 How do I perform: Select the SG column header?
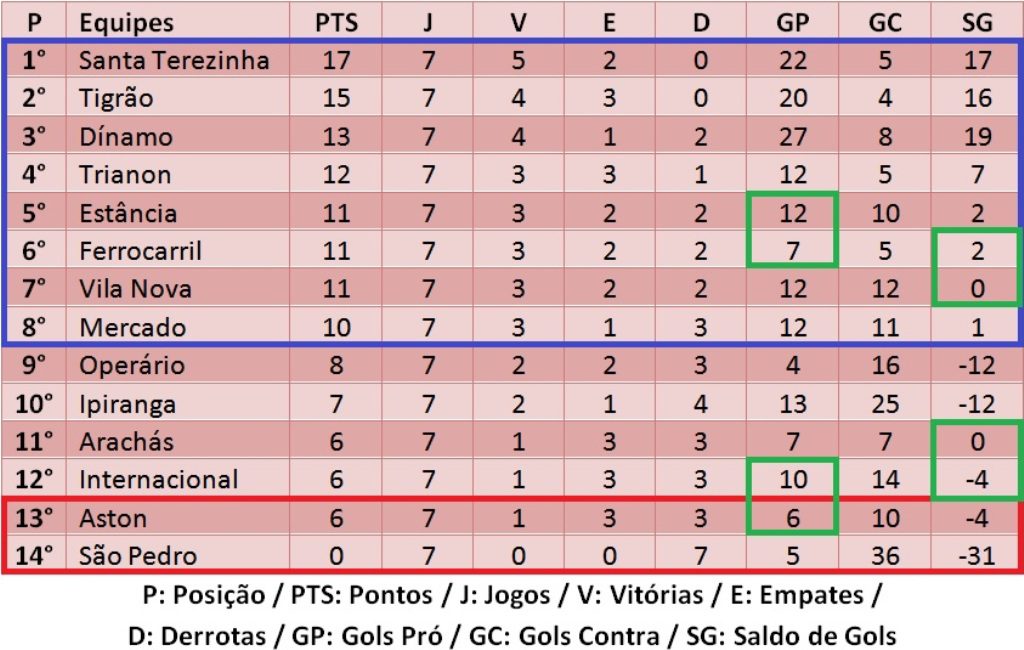point(977,23)
